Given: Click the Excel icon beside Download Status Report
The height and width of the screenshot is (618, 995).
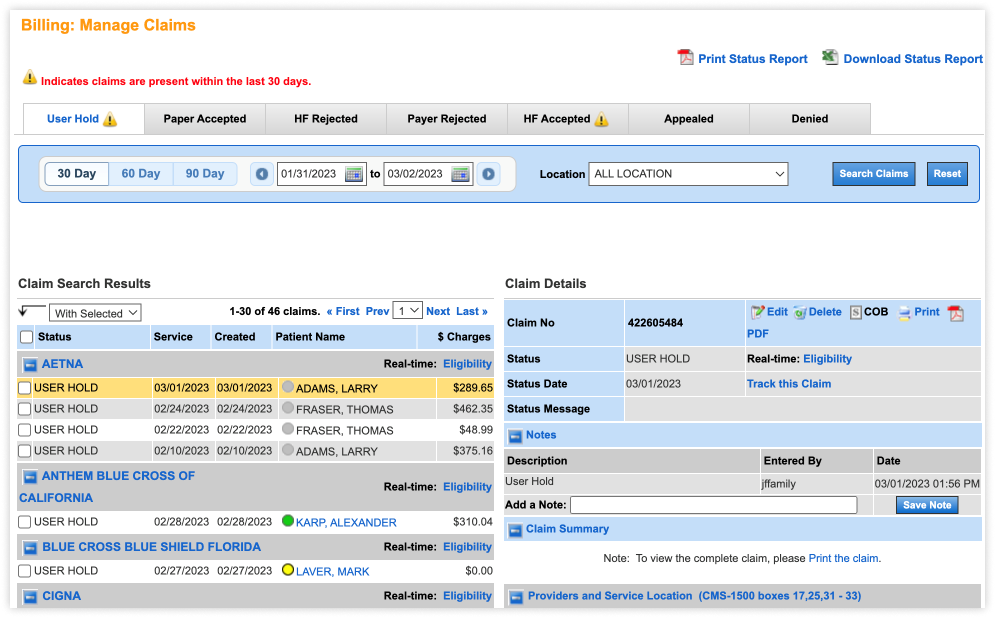Looking at the screenshot, I should tap(830, 57).
